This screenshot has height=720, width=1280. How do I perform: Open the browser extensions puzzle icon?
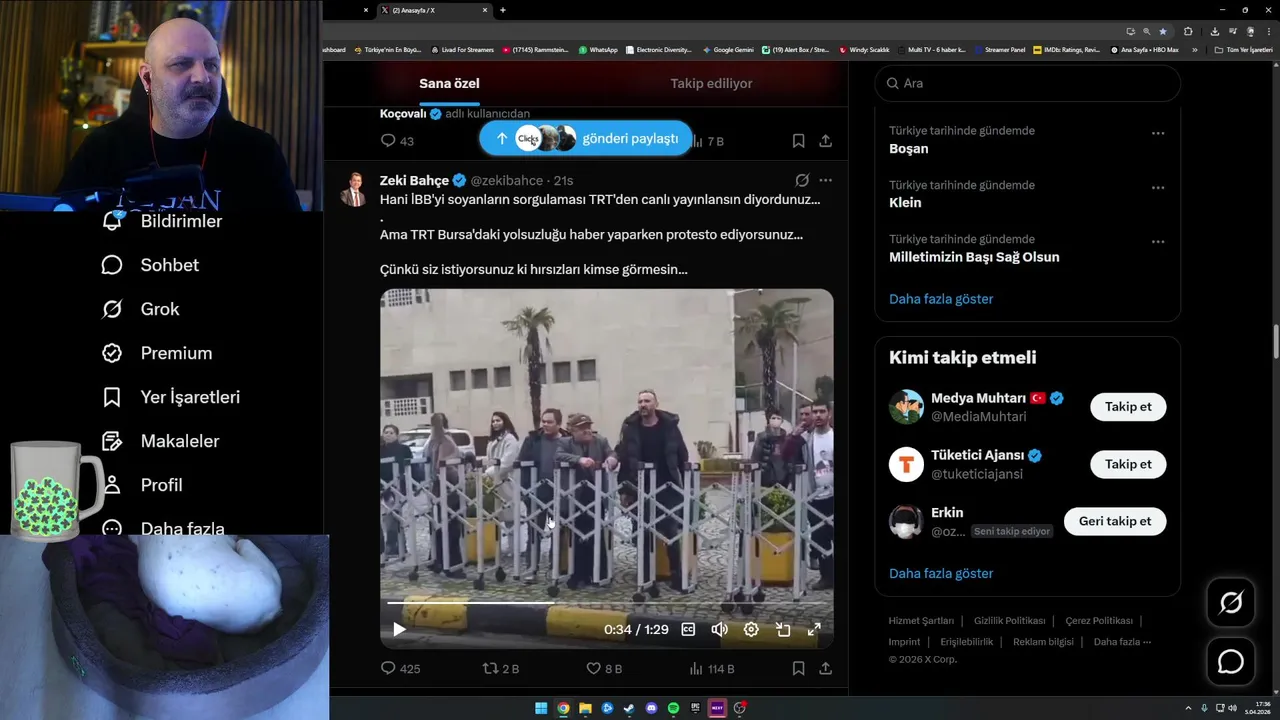pos(1188,31)
